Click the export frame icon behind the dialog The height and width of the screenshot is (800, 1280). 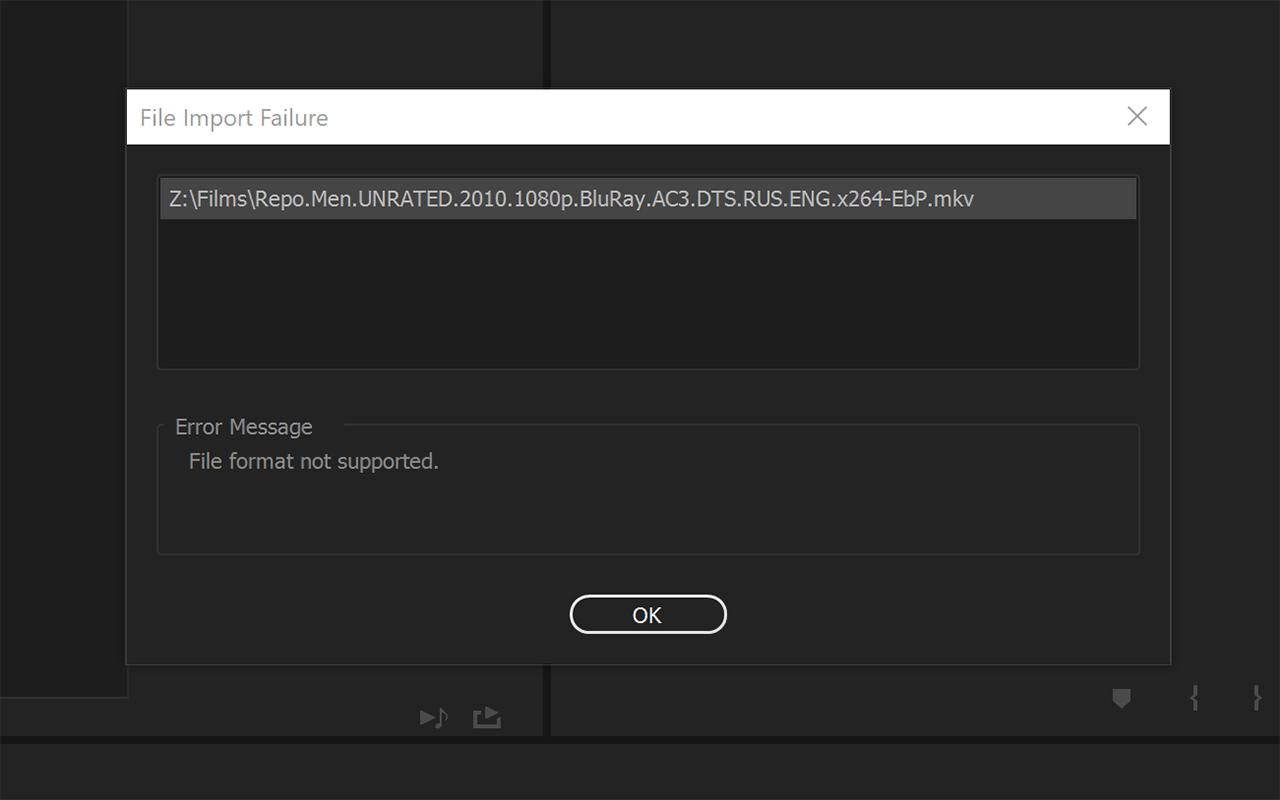pos(487,717)
